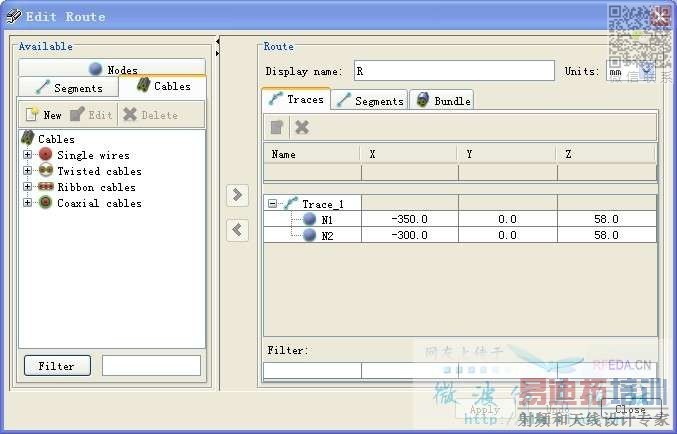Select the Single wires label
The width and height of the screenshot is (677, 434).
click(93, 155)
